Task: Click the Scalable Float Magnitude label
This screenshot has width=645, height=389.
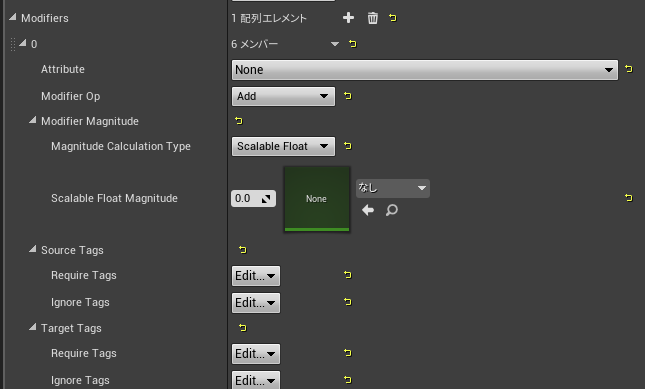Action: [114, 198]
